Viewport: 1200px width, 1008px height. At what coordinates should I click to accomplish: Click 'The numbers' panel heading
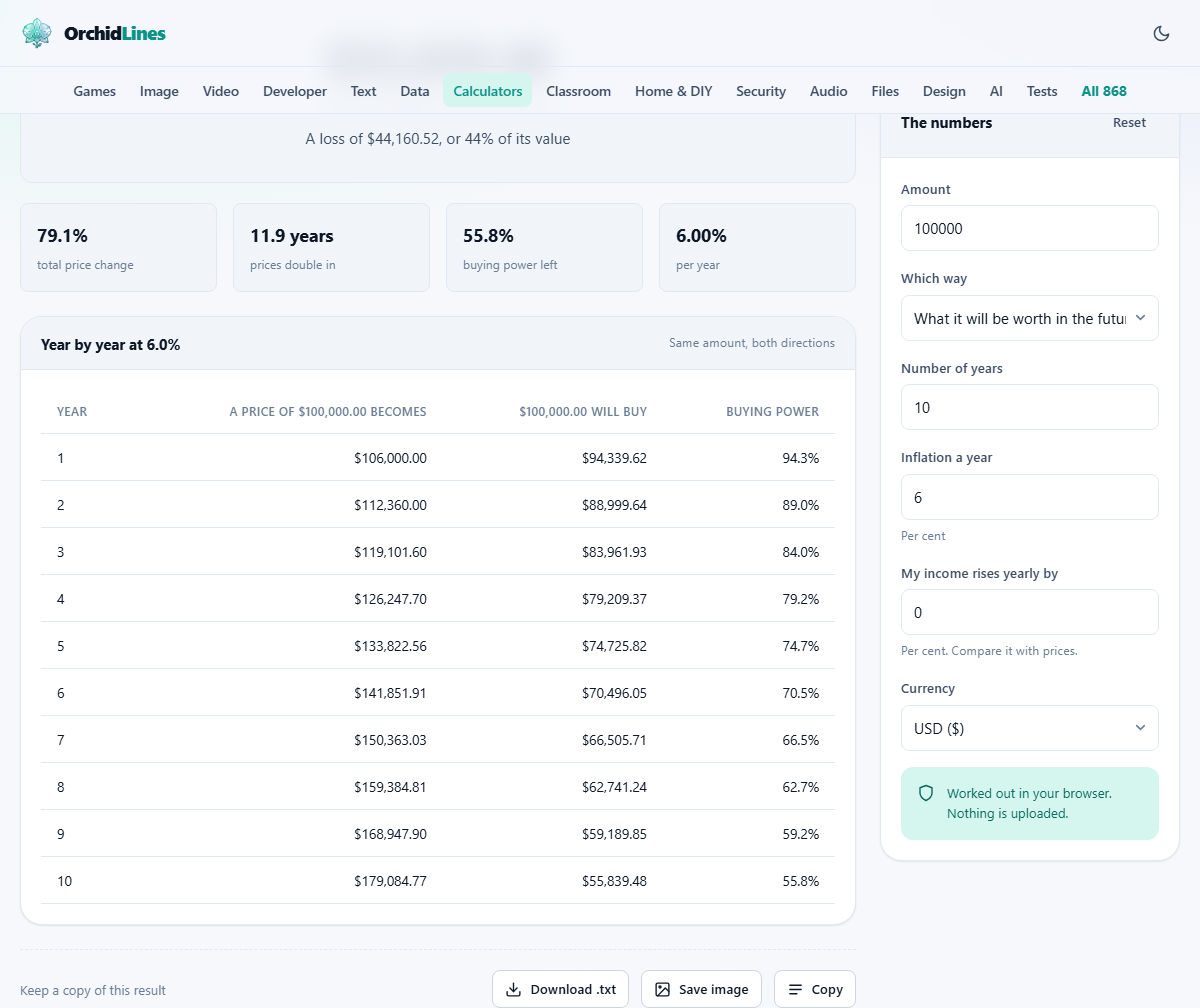click(x=946, y=122)
